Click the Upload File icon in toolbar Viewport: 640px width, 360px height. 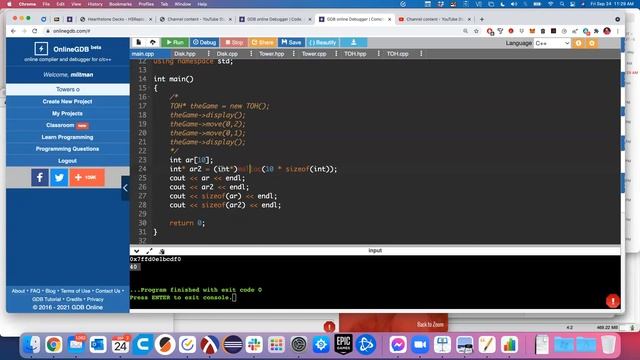coord(153,42)
